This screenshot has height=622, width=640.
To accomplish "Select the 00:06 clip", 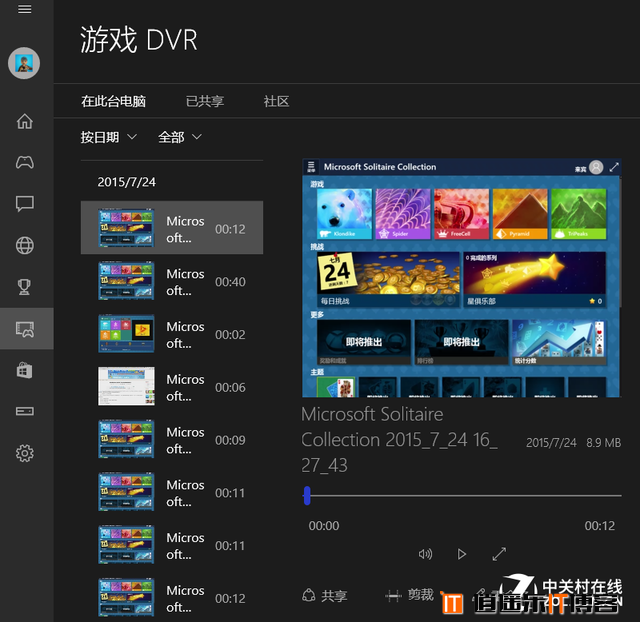I will pyautogui.click(x=172, y=387).
